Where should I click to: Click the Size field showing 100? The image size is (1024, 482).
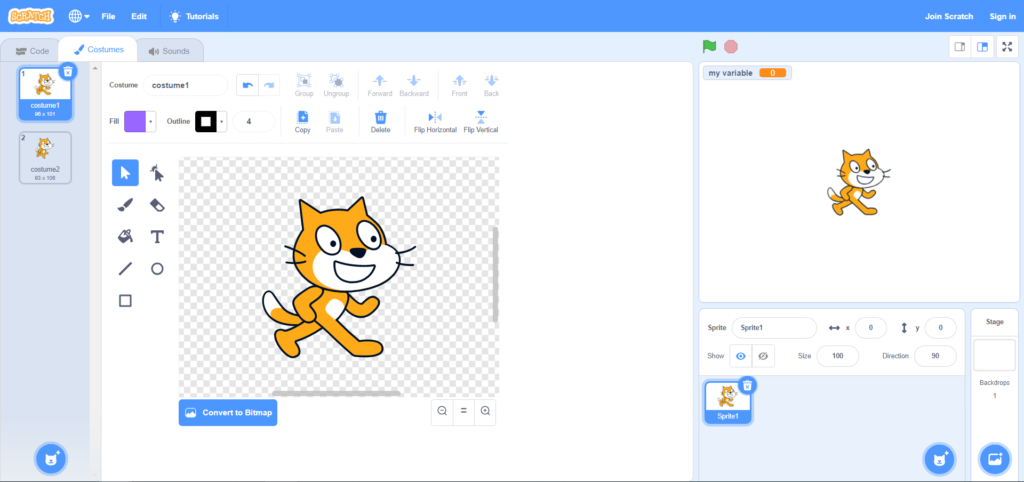tap(838, 356)
